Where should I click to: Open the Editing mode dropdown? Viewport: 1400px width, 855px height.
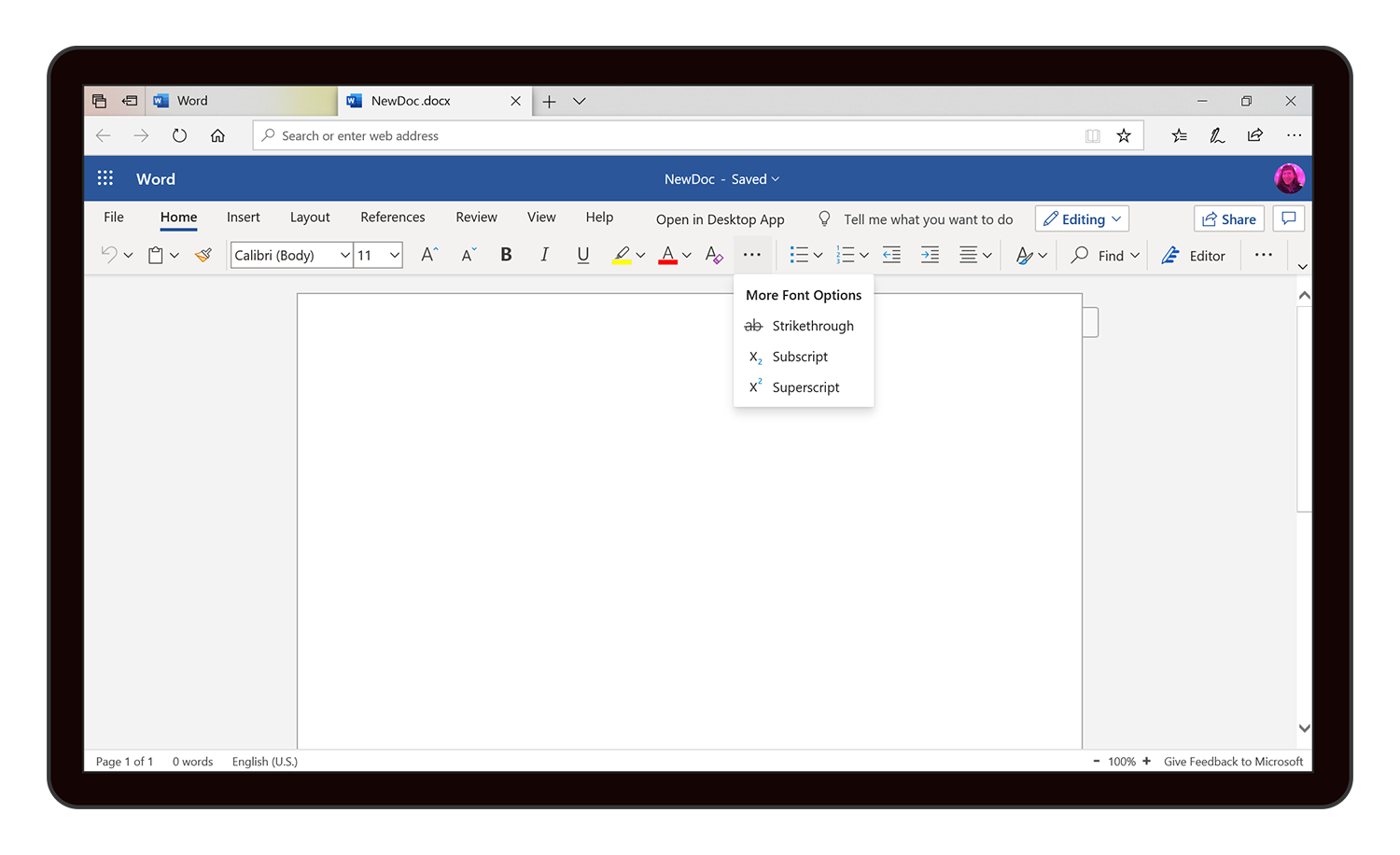(x=1083, y=218)
